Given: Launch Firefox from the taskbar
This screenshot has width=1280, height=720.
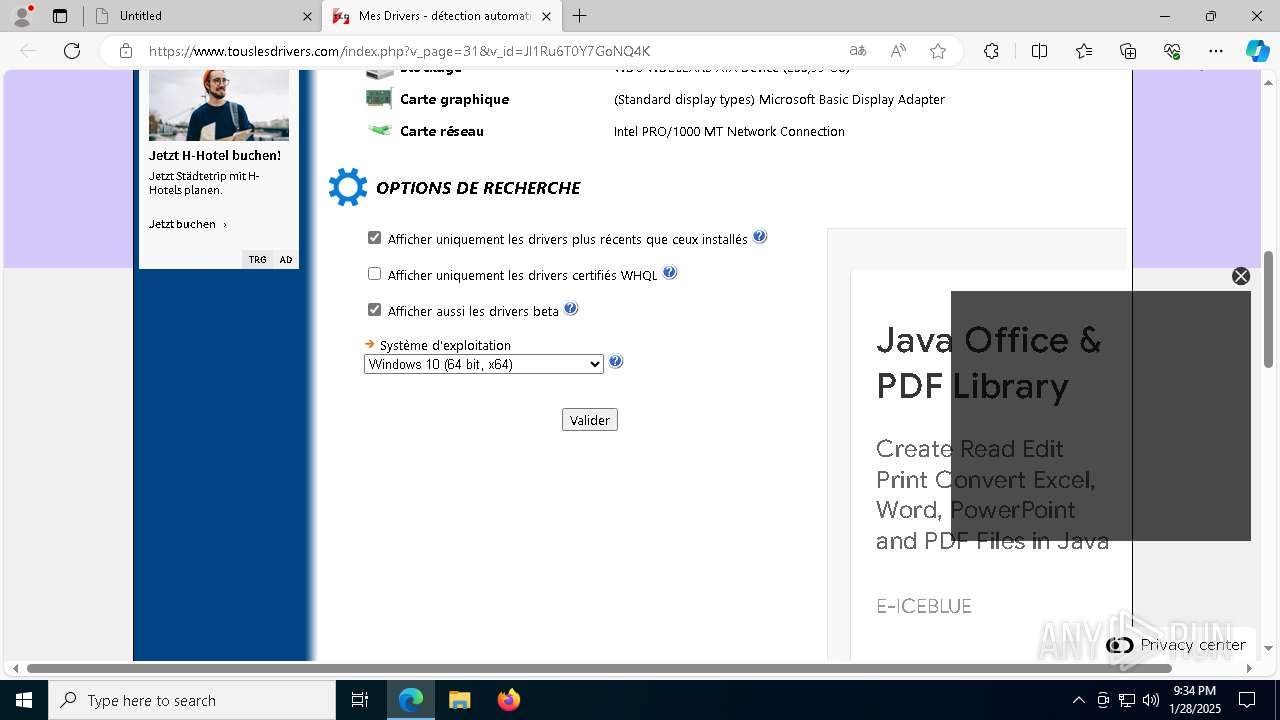Looking at the screenshot, I should click(509, 700).
